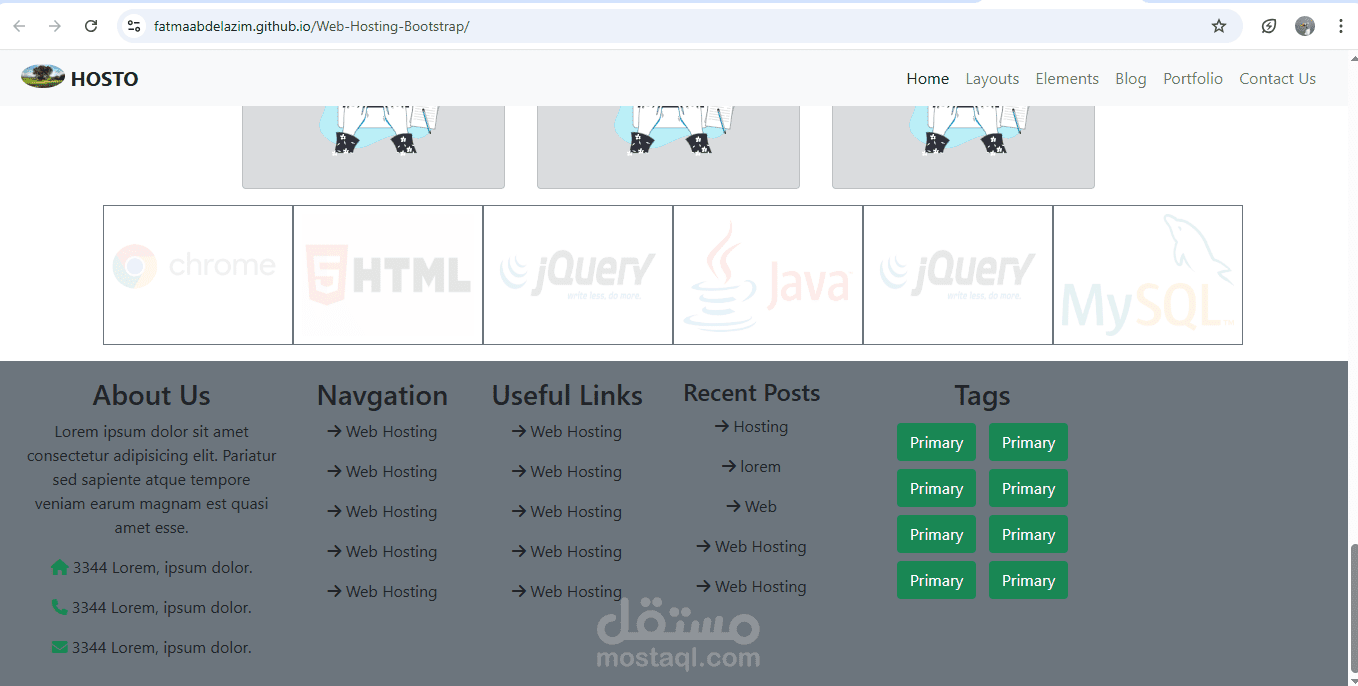
Task: Click the HOSTO brand name
Action: pyautogui.click(x=105, y=79)
